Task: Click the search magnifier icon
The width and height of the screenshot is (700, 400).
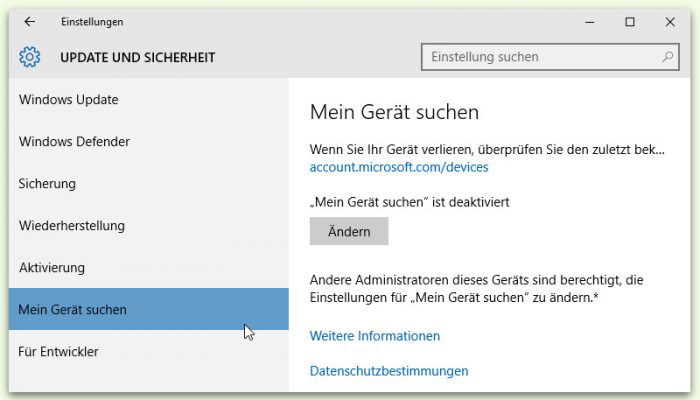Action: pyautogui.click(x=667, y=57)
